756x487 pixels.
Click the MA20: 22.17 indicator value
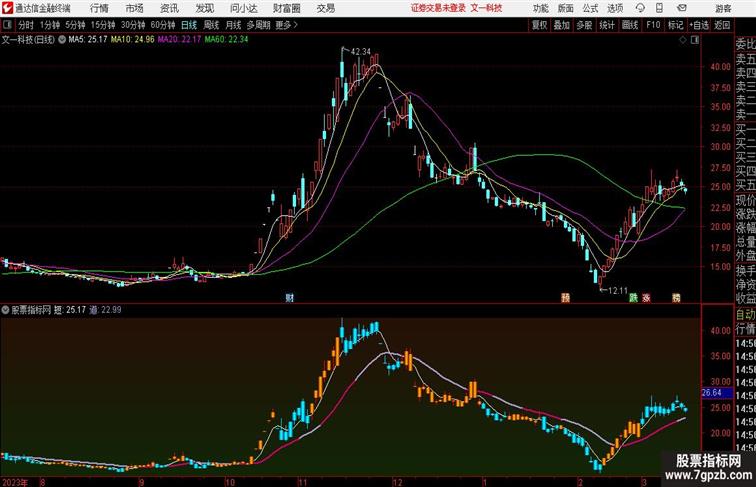179,40
